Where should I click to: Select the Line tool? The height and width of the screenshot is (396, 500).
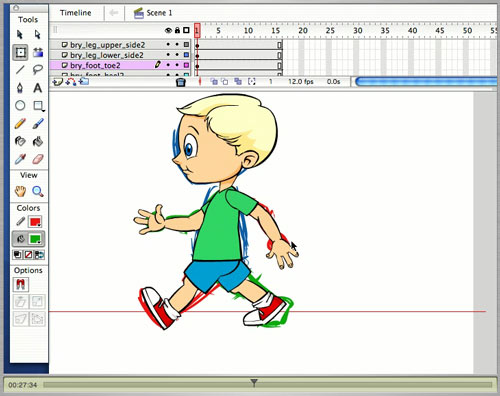[20, 70]
